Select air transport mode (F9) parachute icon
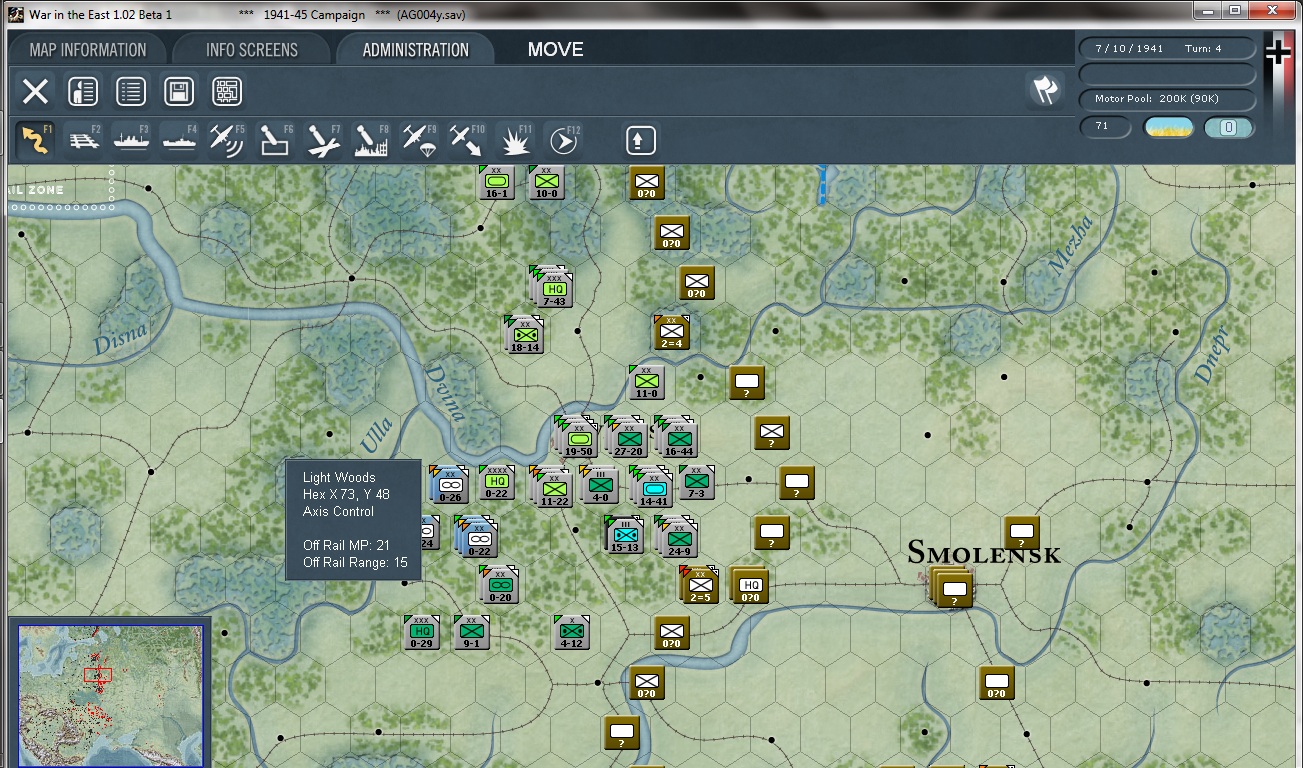The image size is (1303, 768). coord(420,140)
